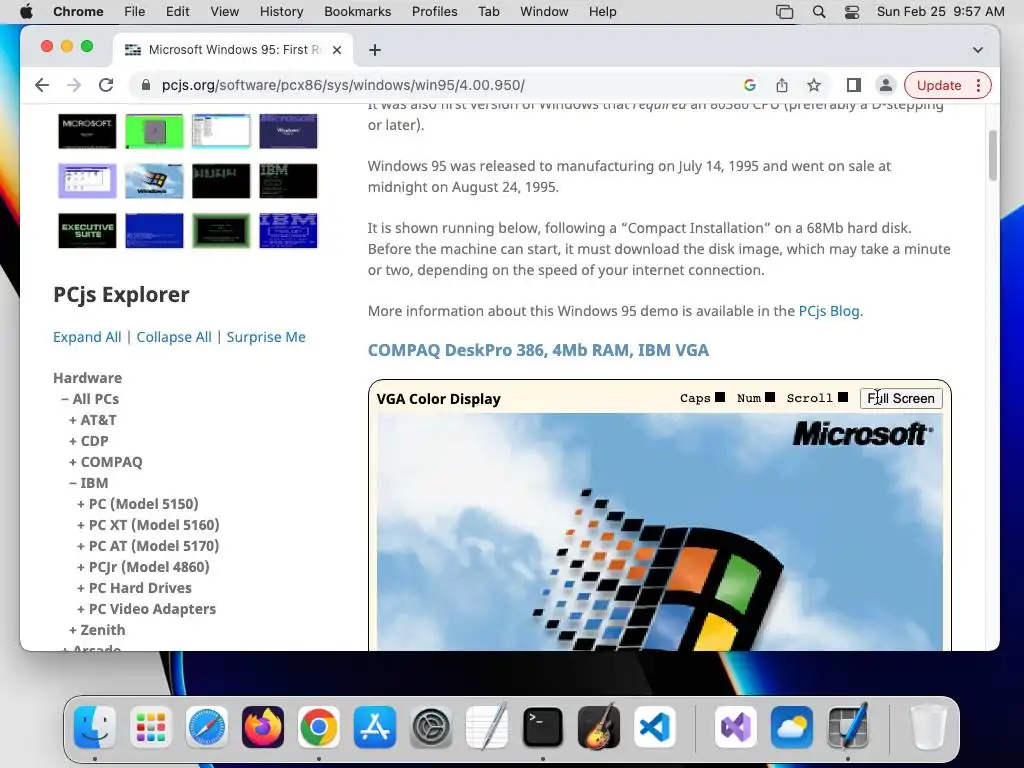The width and height of the screenshot is (1024, 768).
Task: Launch Firefox from the Dock
Action: (263, 727)
